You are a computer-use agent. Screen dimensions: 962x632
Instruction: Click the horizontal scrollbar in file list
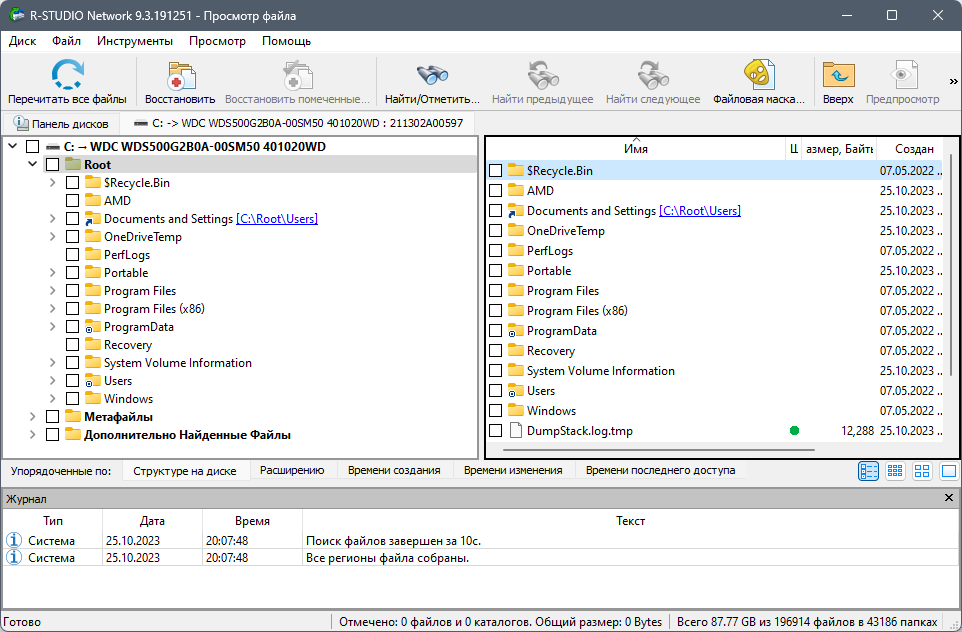click(658, 450)
